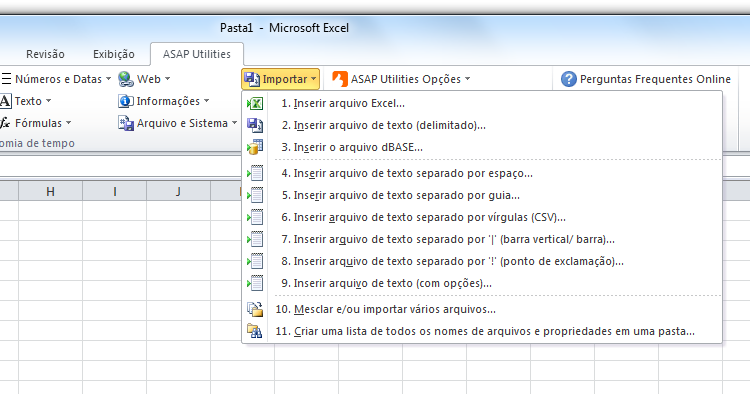The image size is (750, 394).
Task: Select 'Criar uma lista de todos os nomes' entry
Action: (482, 331)
